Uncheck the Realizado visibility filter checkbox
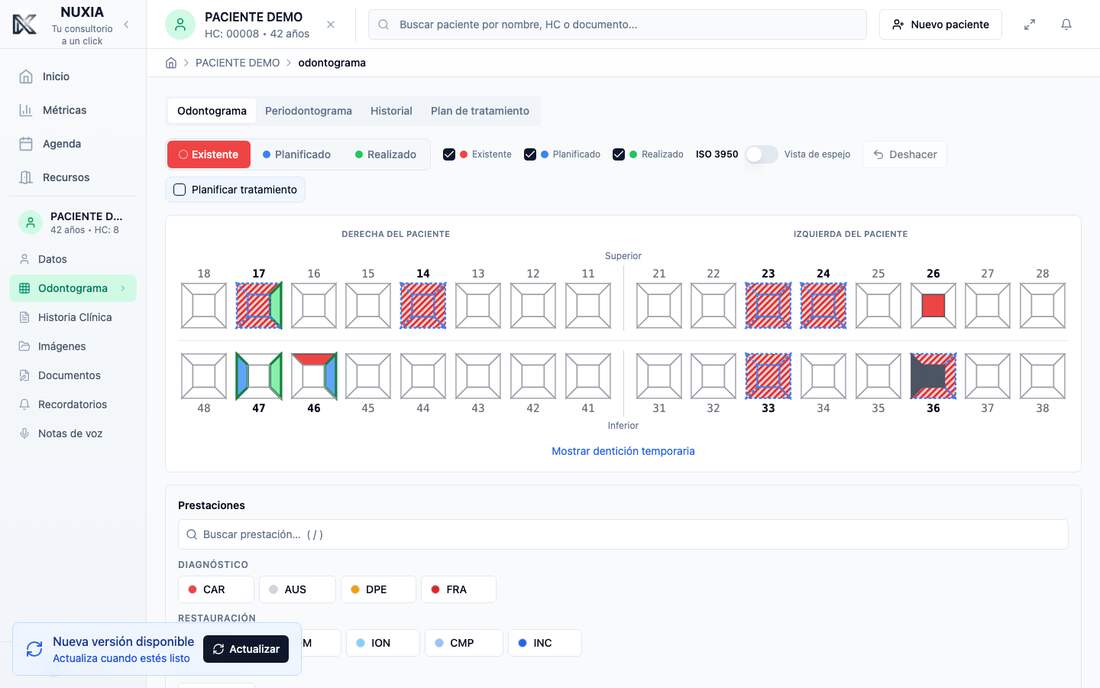Image resolution: width=1100 pixels, height=688 pixels. click(618, 154)
